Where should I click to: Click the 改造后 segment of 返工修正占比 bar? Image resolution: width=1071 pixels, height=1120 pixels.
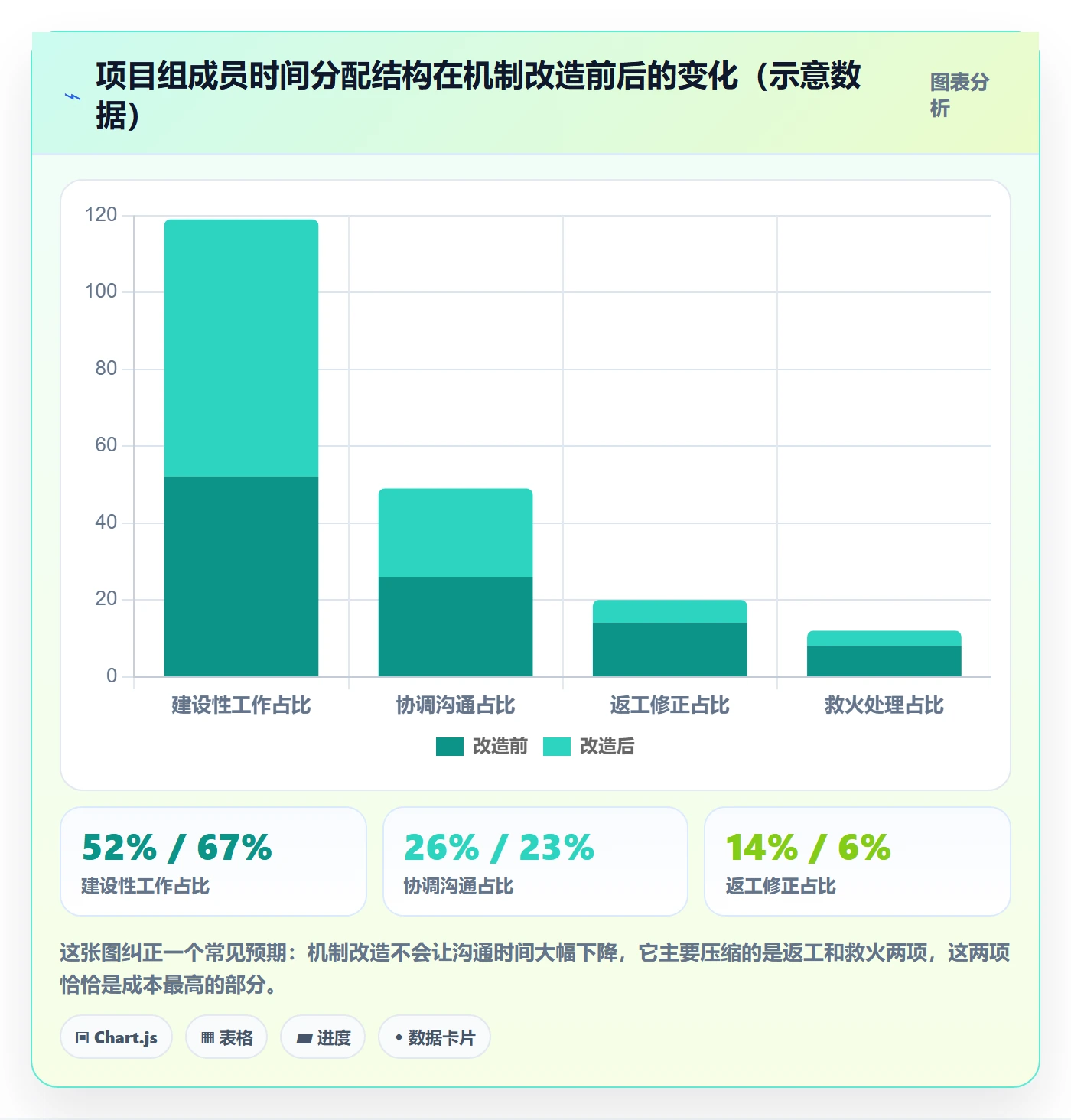pyautogui.click(x=669, y=612)
